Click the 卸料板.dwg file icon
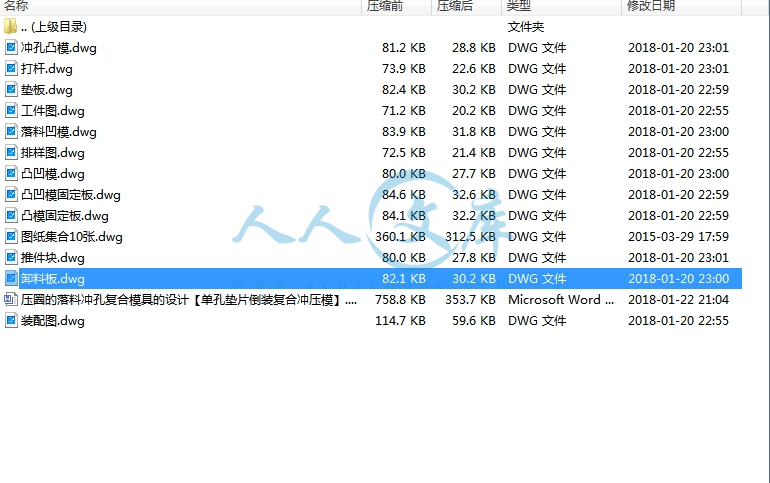Image resolution: width=770 pixels, height=483 pixels. click(11, 279)
